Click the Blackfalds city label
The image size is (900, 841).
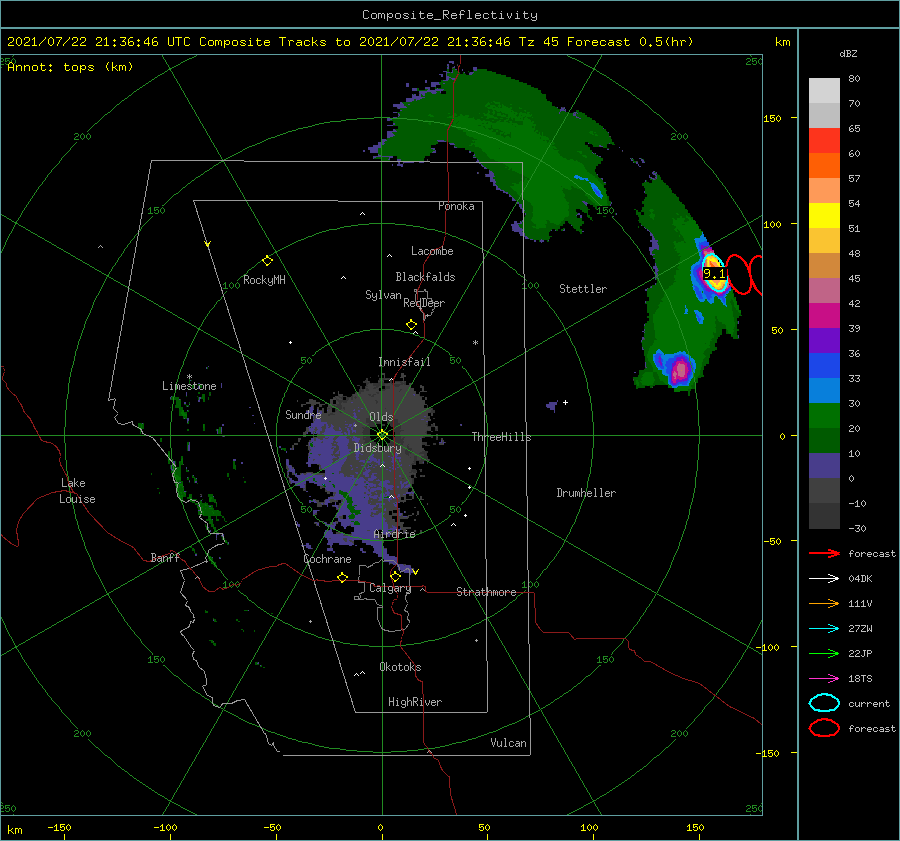(425, 277)
